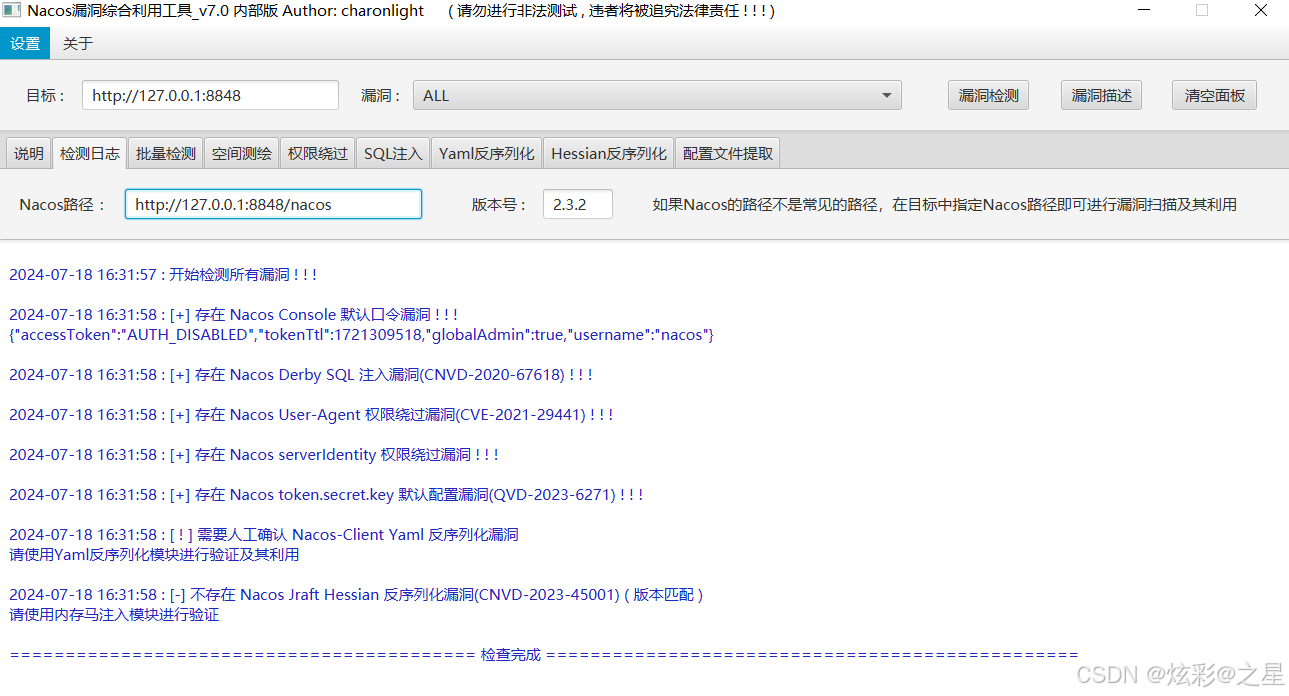The height and width of the screenshot is (696, 1289).
Task: Click the Nacos路径 label
Action: (63, 204)
